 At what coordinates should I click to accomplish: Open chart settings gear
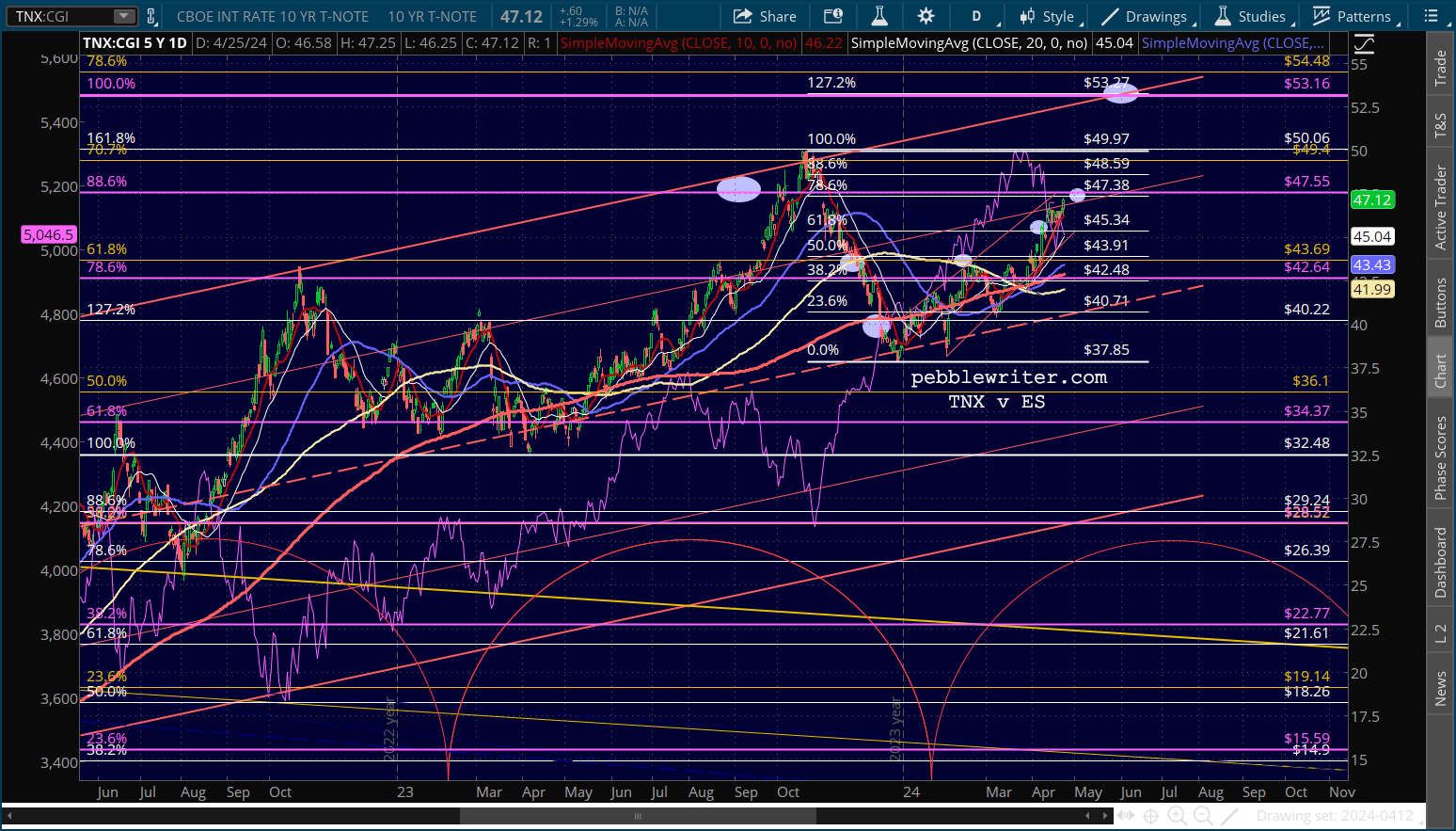926,16
